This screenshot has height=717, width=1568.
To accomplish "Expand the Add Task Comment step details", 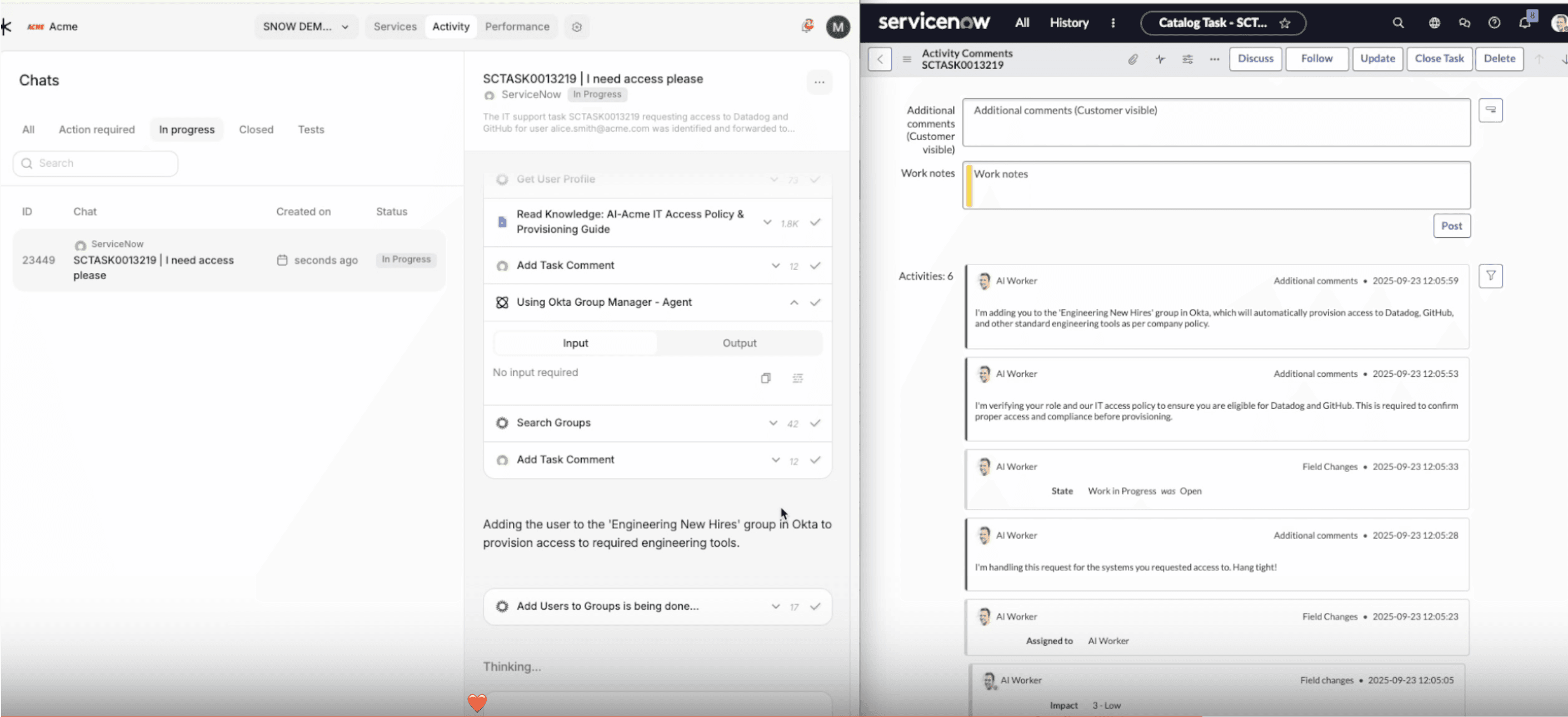I will coord(775,266).
